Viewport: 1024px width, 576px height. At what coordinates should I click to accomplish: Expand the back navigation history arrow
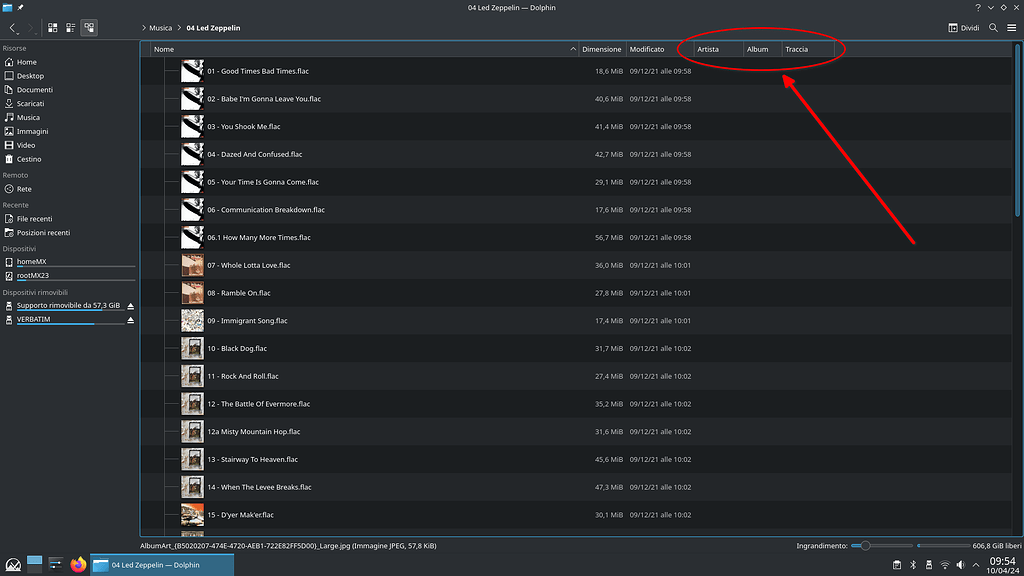pos(19,33)
